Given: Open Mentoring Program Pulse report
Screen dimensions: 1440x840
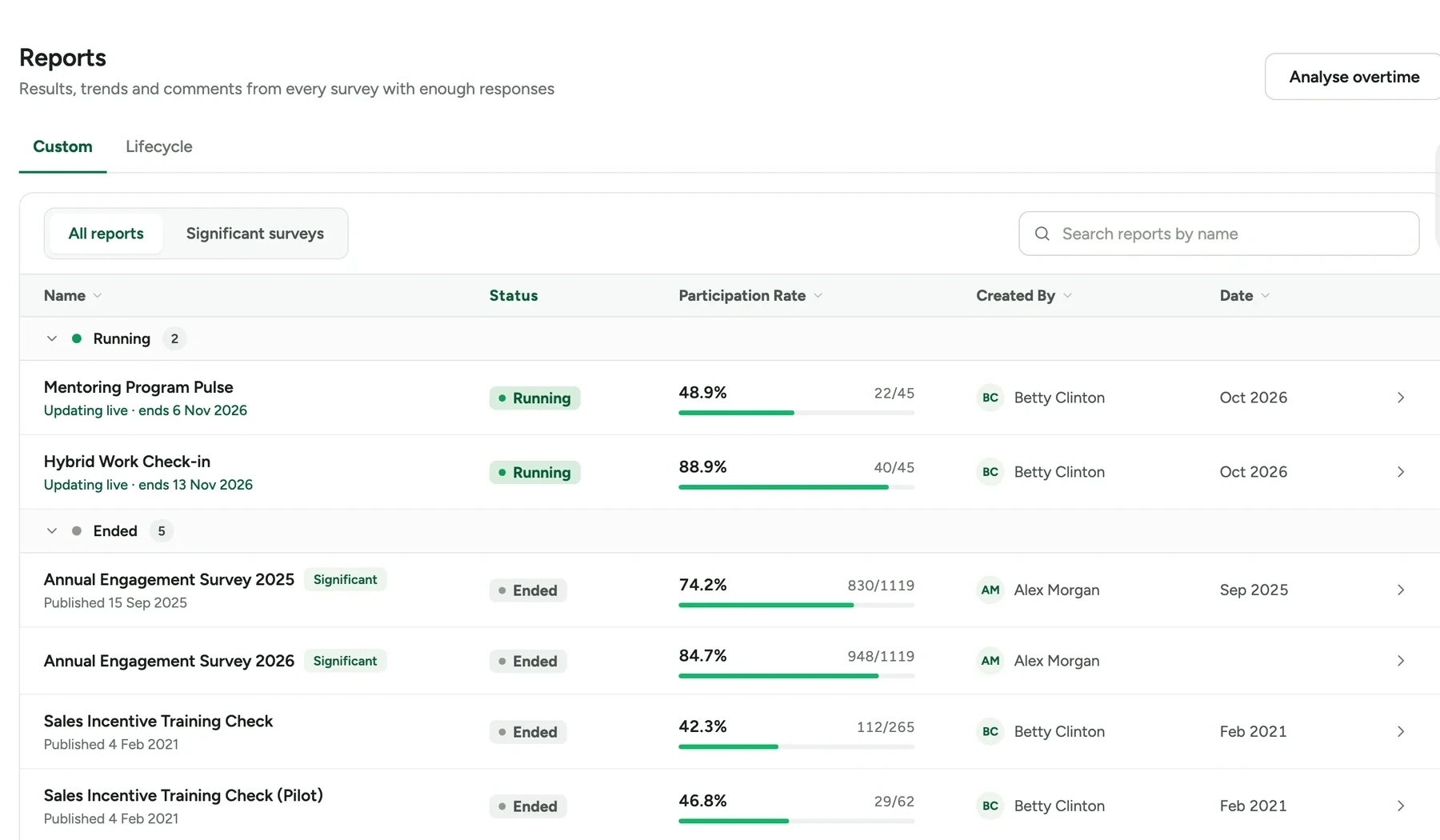Looking at the screenshot, I should [138, 387].
